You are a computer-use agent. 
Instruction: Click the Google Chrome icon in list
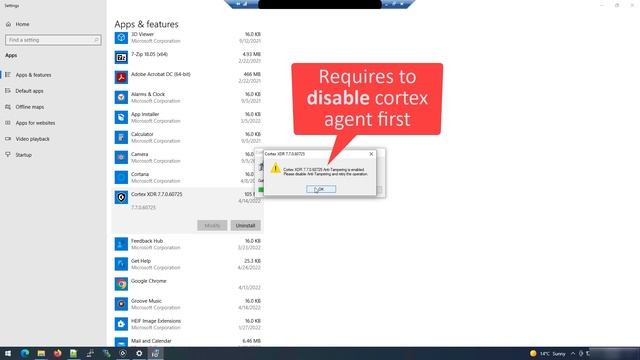pos(121,284)
